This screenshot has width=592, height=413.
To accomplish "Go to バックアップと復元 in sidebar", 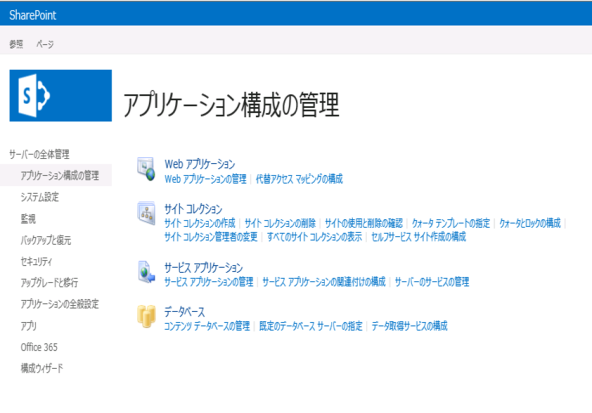I will 46,240.
